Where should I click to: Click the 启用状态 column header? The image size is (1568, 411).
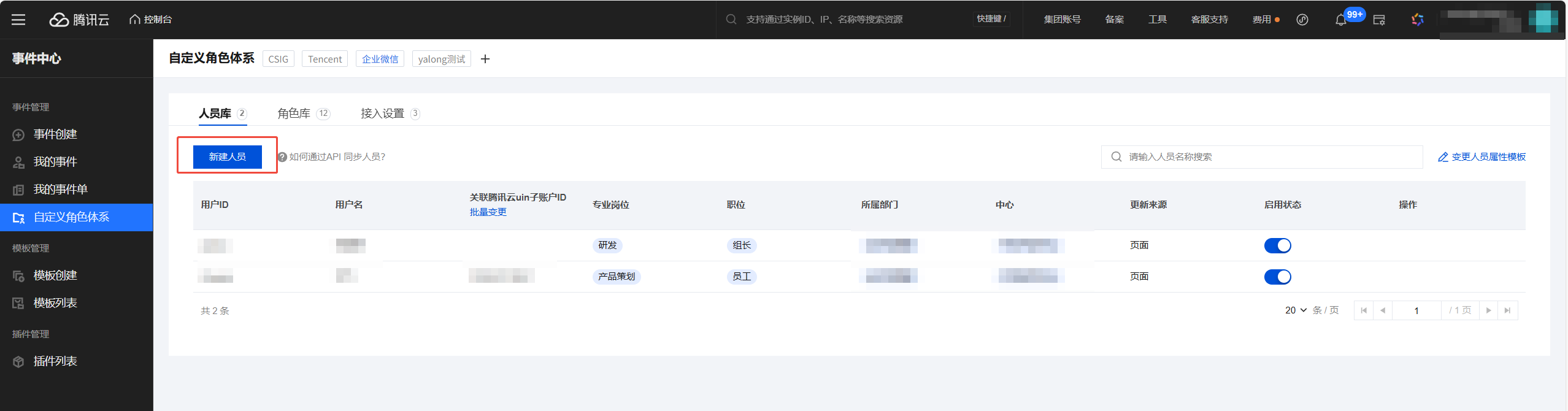(x=1283, y=205)
